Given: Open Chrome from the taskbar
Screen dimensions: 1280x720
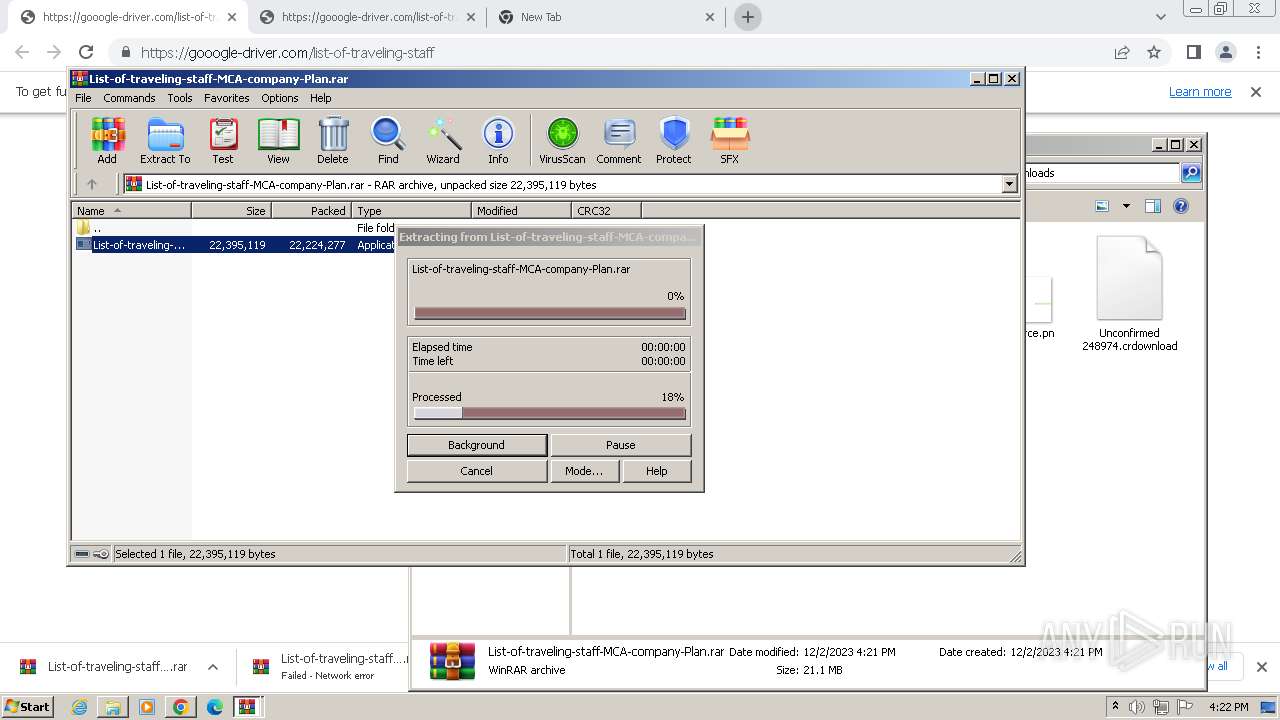Looking at the screenshot, I should [181, 707].
